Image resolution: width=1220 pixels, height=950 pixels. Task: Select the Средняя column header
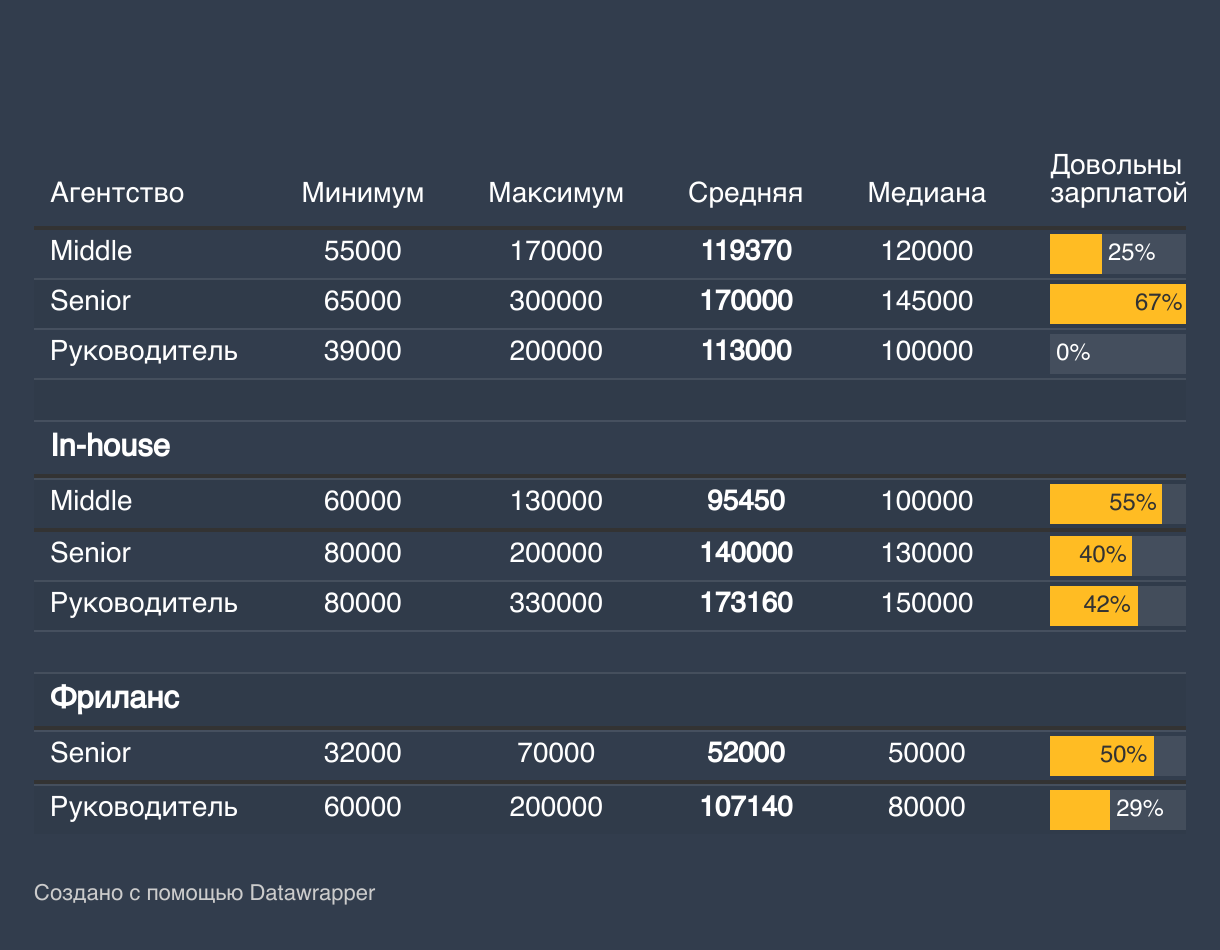[745, 193]
